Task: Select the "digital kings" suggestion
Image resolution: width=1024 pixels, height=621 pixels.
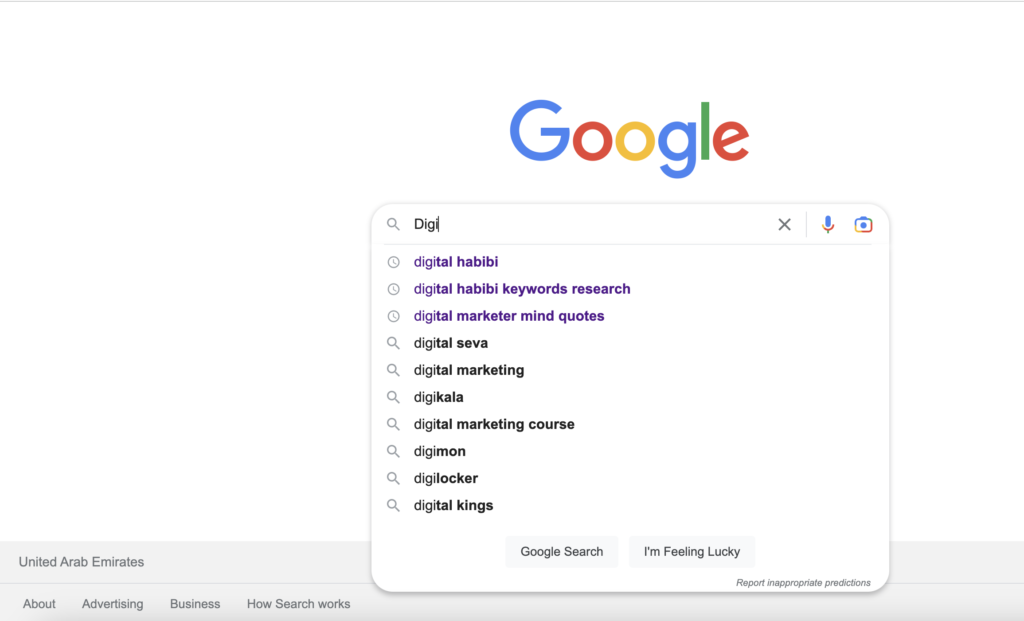Action: click(x=454, y=505)
